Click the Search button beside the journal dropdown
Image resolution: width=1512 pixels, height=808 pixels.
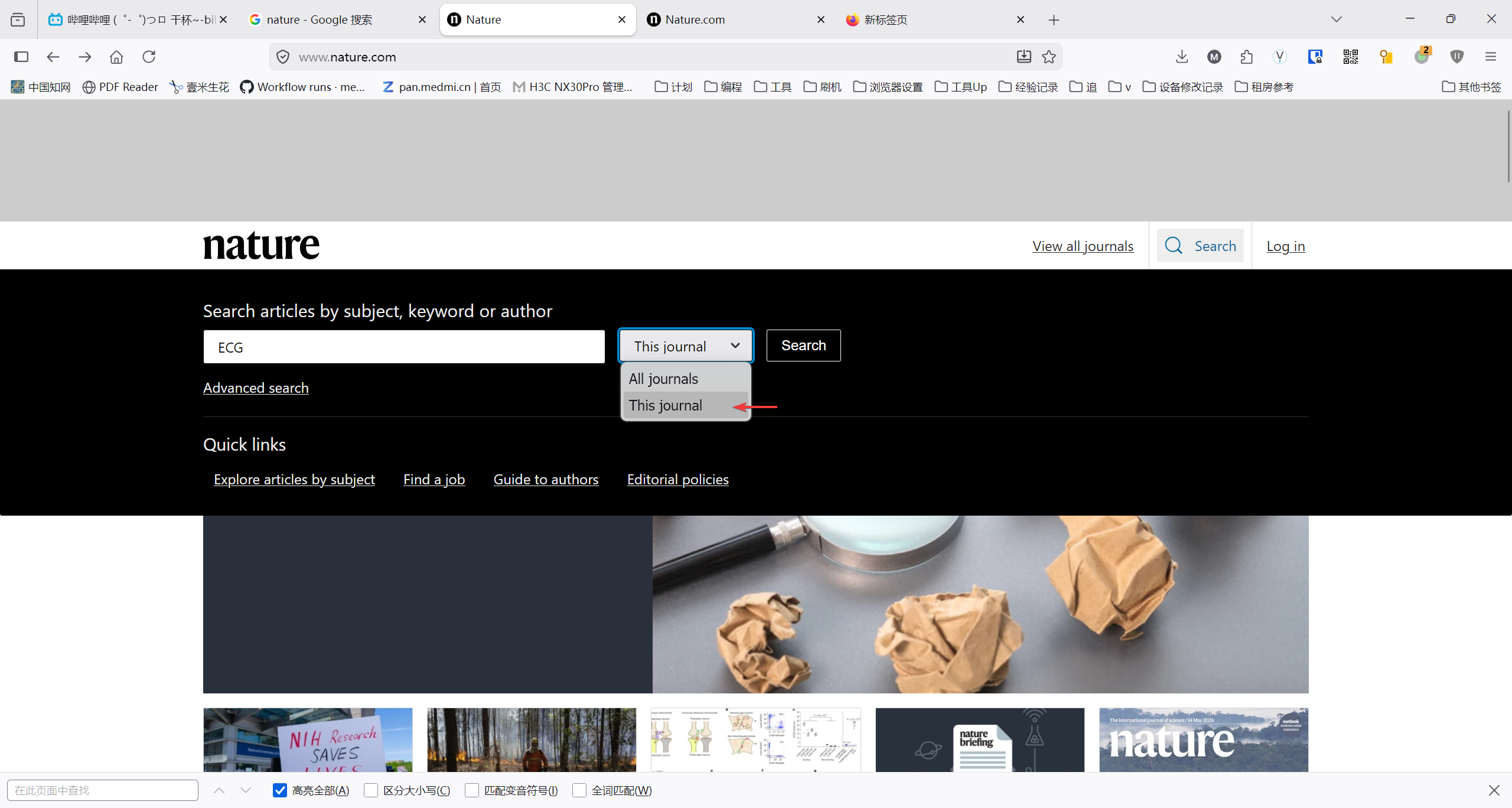click(x=804, y=346)
